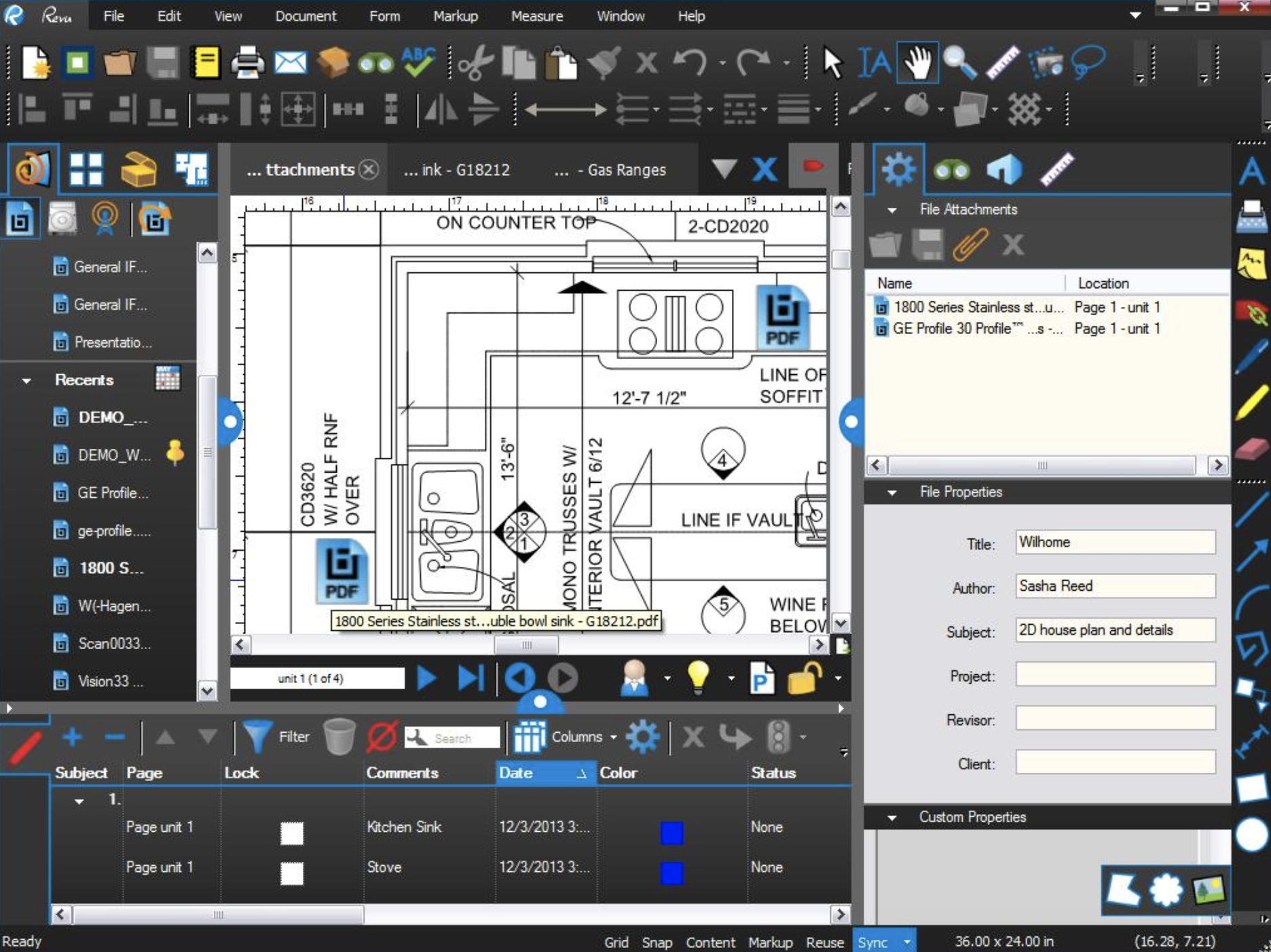Viewport: 1271px width, 952px height.
Task: Activate the Zoom magnifier tool
Action: point(959,63)
